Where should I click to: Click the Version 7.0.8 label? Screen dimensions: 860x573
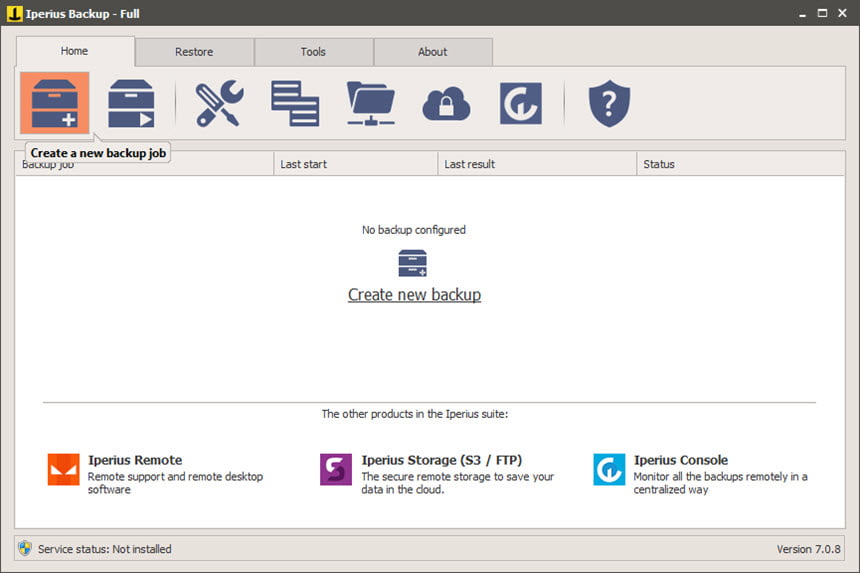click(808, 549)
